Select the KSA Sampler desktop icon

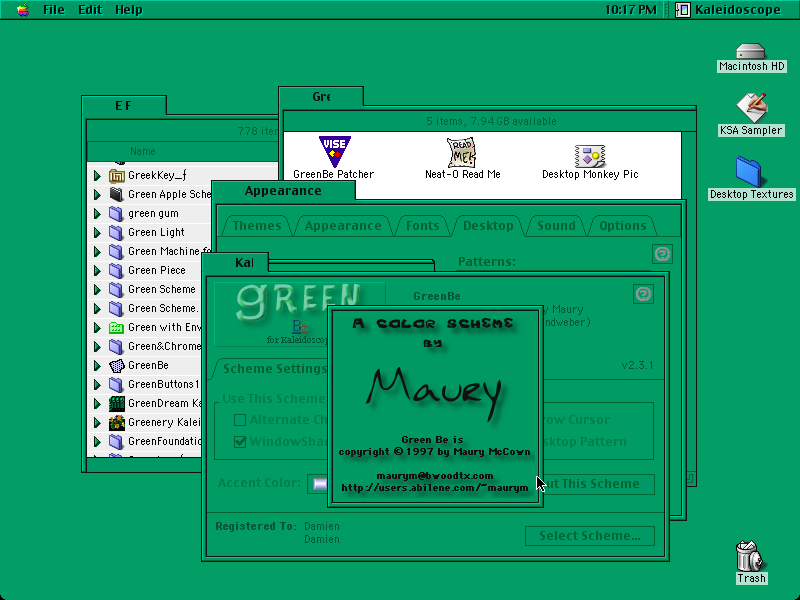[x=751, y=108]
